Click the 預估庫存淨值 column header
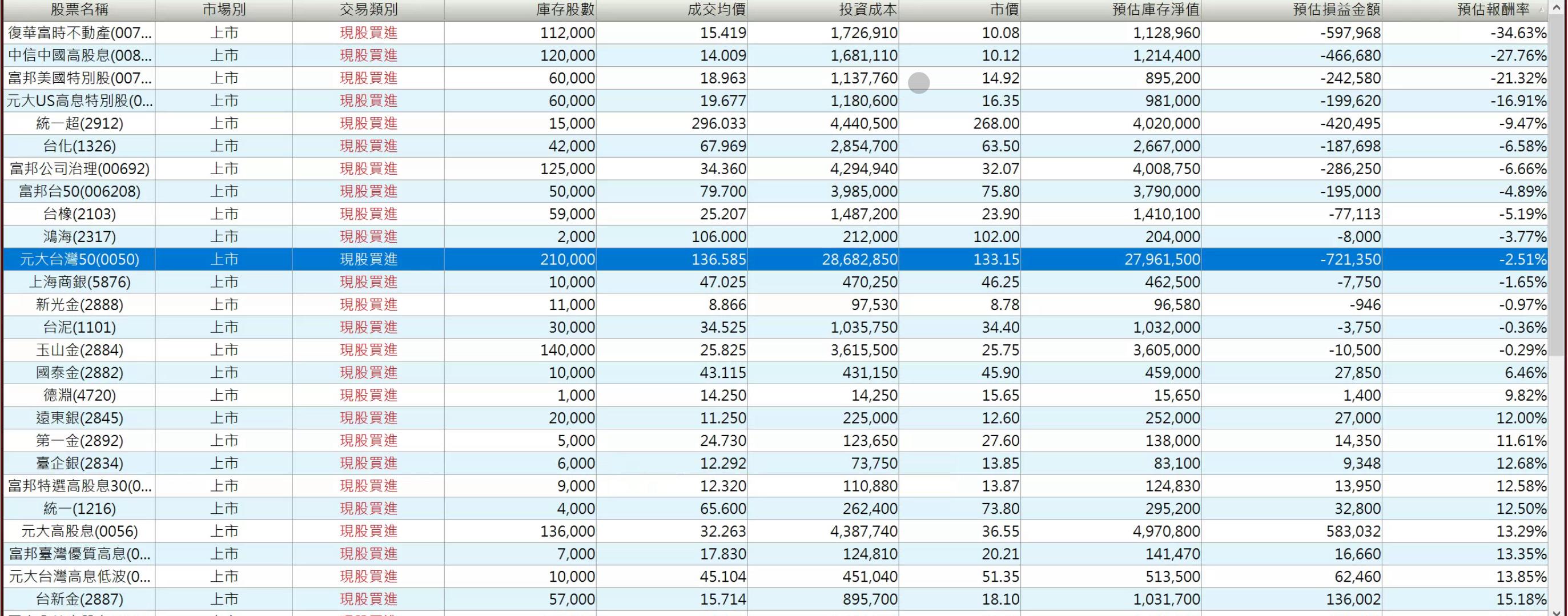1568x616 pixels. [x=1111, y=10]
